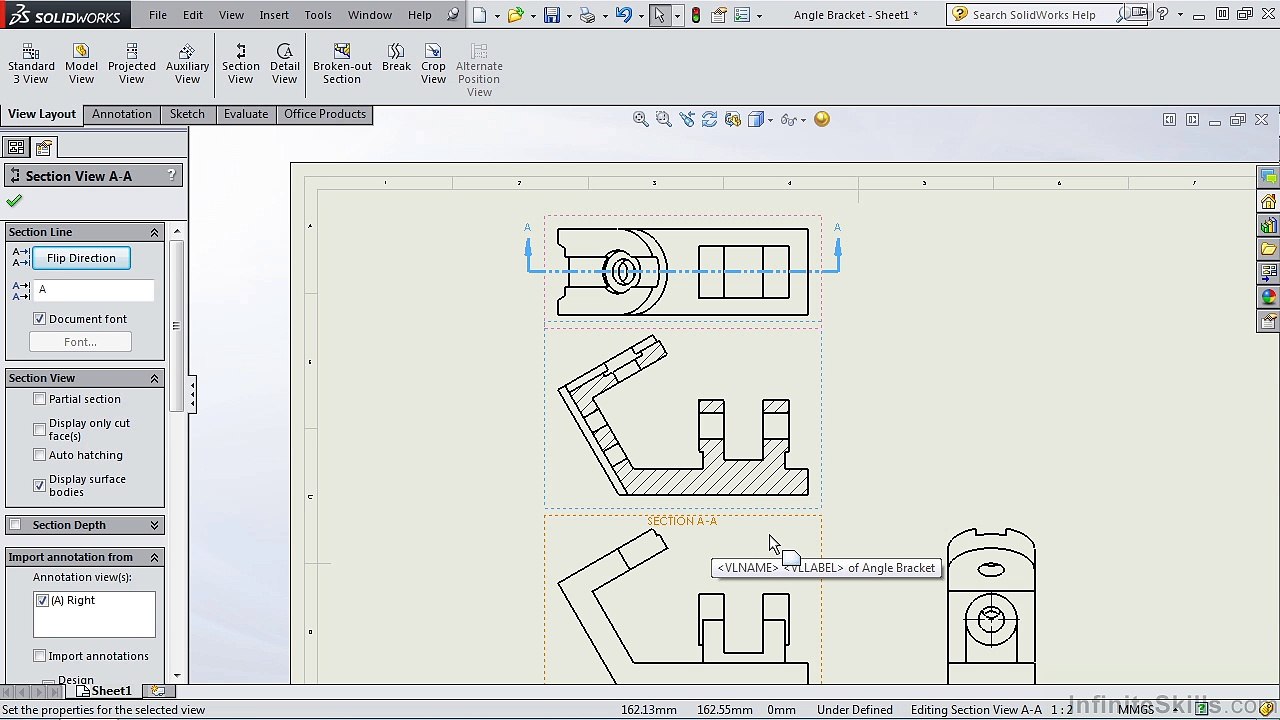The image size is (1280, 720).
Task: Uncheck Display surface bodies
Action: coord(40,485)
